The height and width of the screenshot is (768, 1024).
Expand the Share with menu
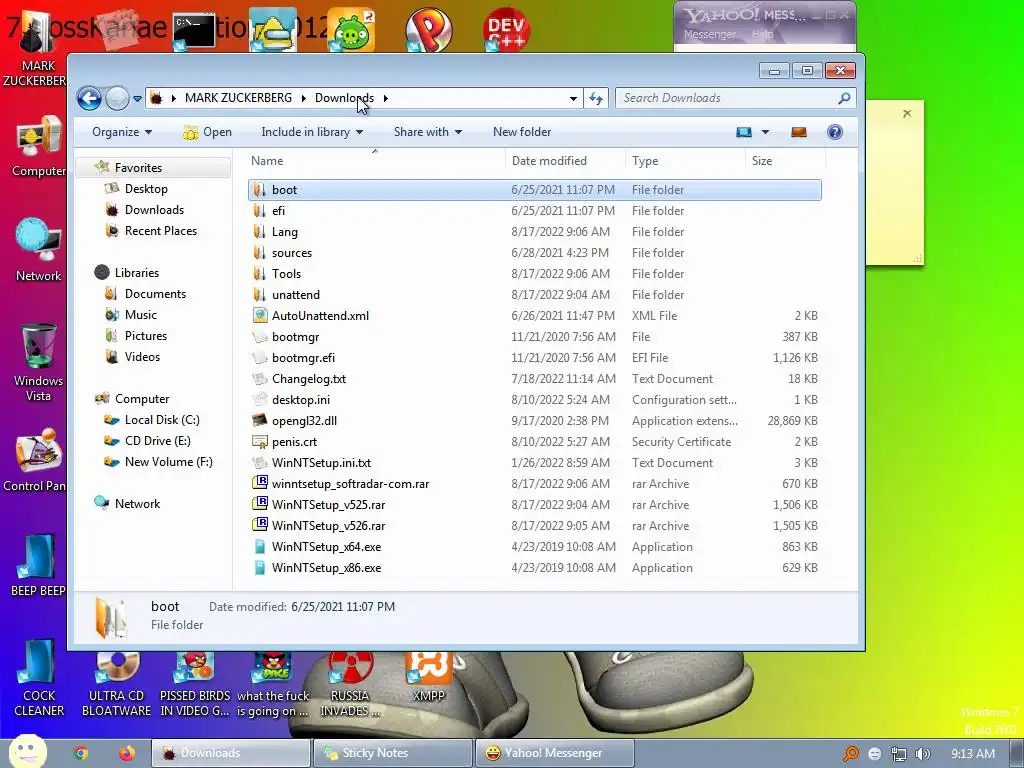pyautogui.click(x=428, y=132)
